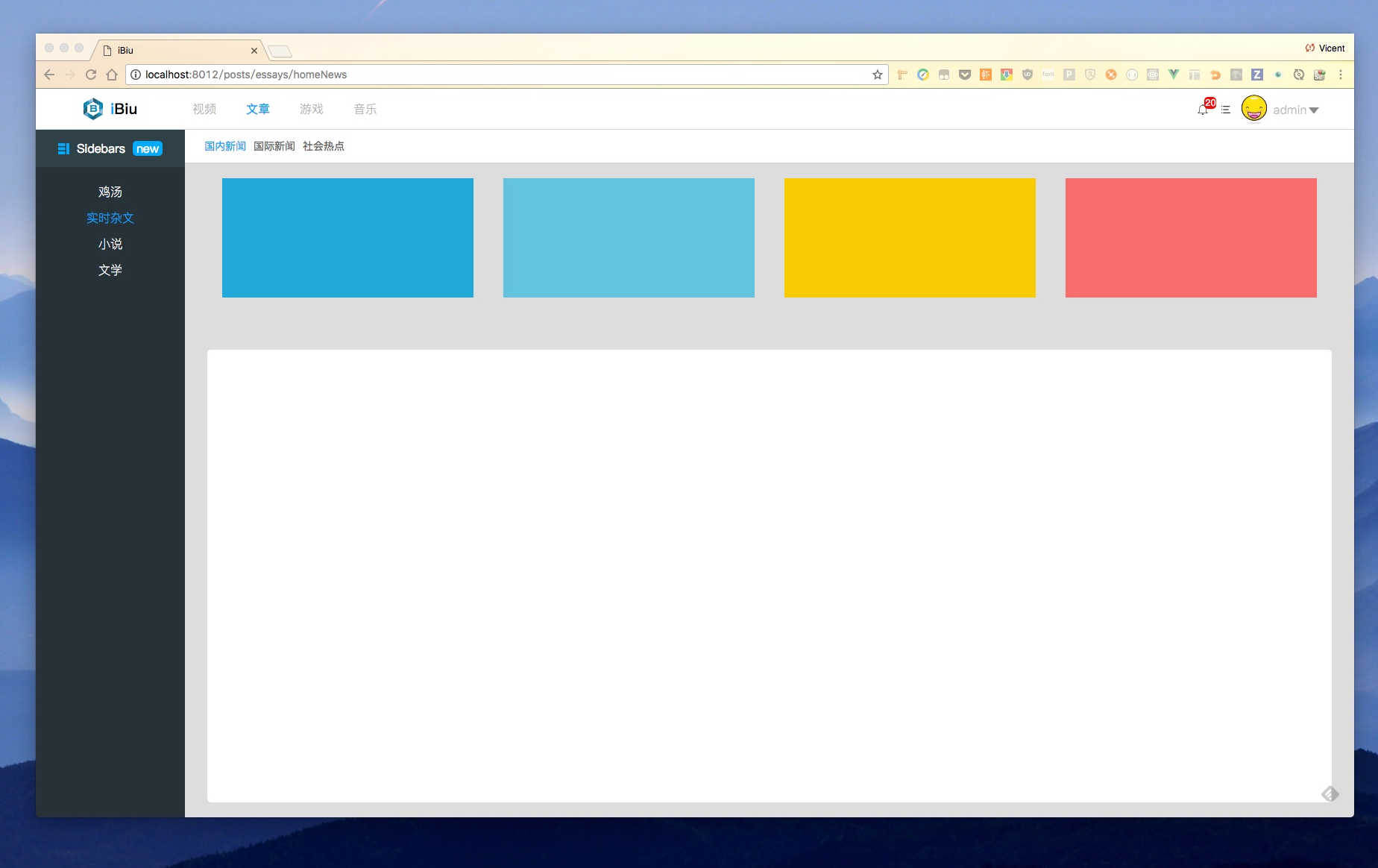
Task: Select 鸡汤 in the sidebar
Action: pos(110,192)
